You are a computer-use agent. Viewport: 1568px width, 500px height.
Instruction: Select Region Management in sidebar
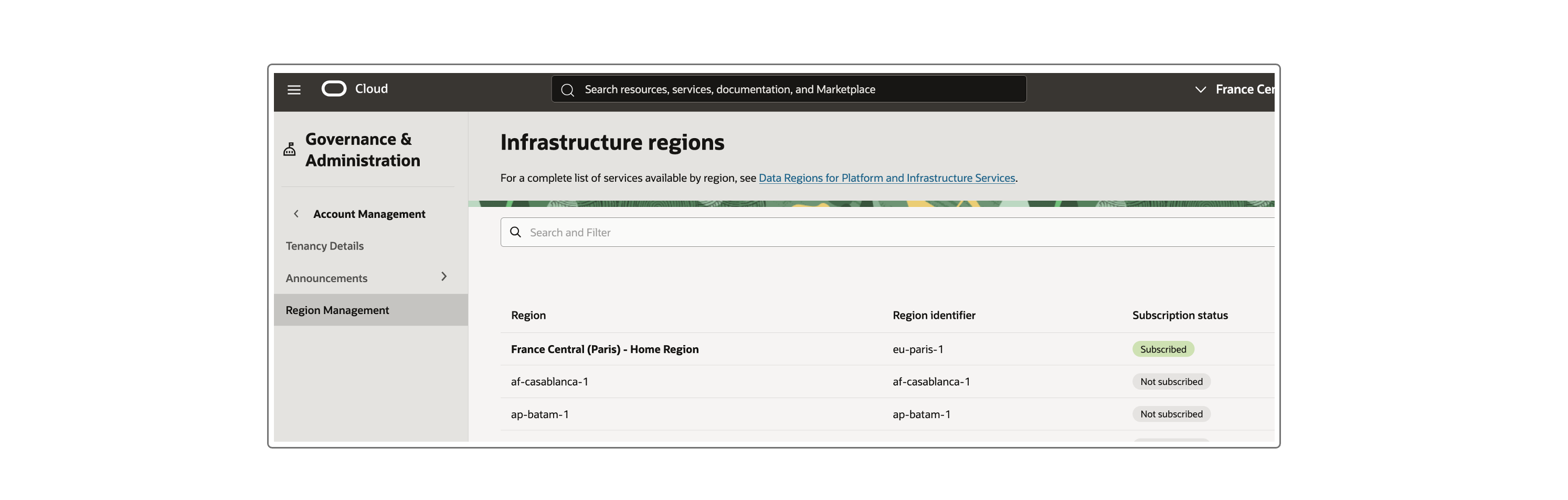(337, 310)
